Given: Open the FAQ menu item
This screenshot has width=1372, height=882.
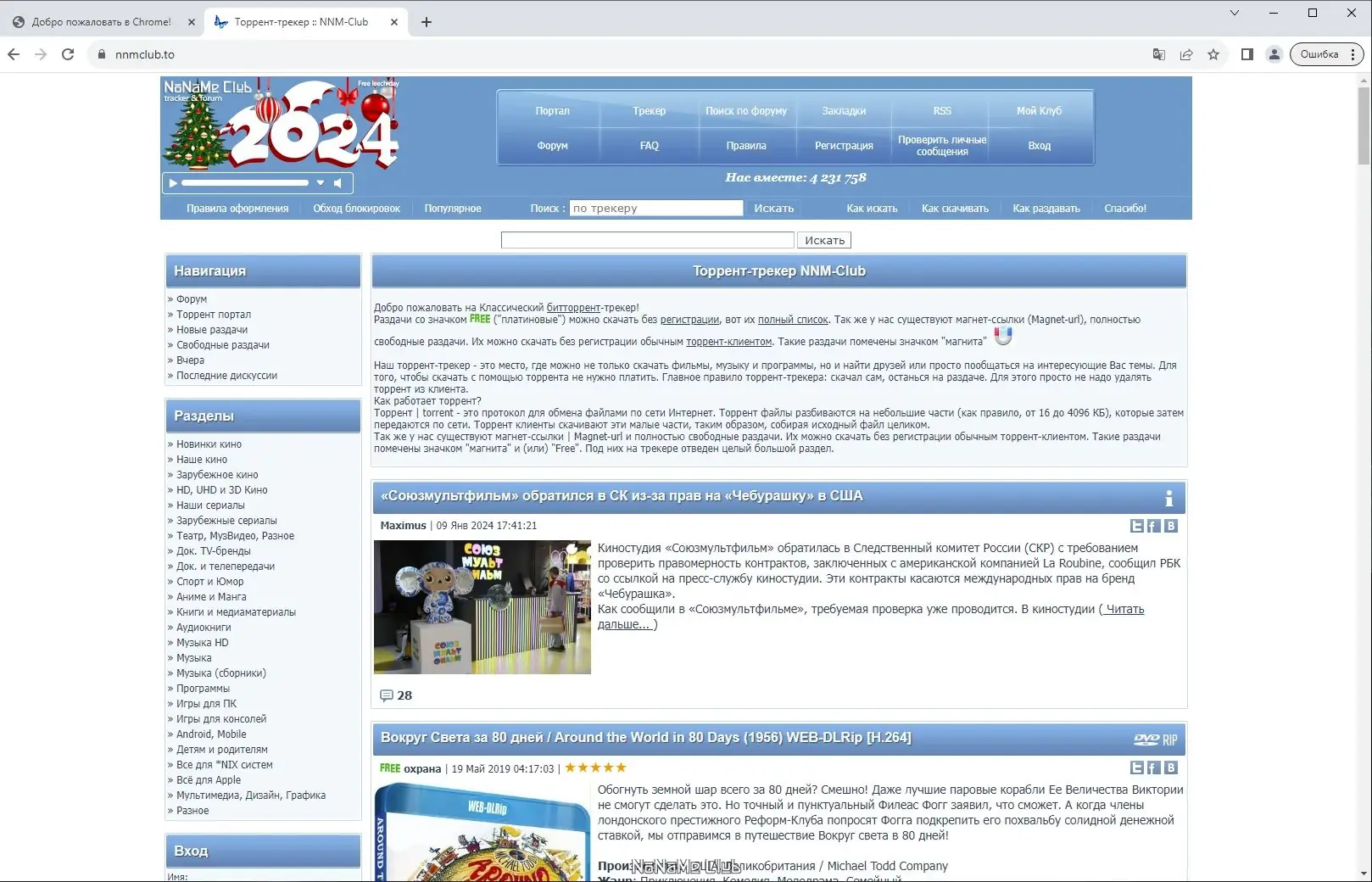Looking at the screenshot, I should click(650, 146).
